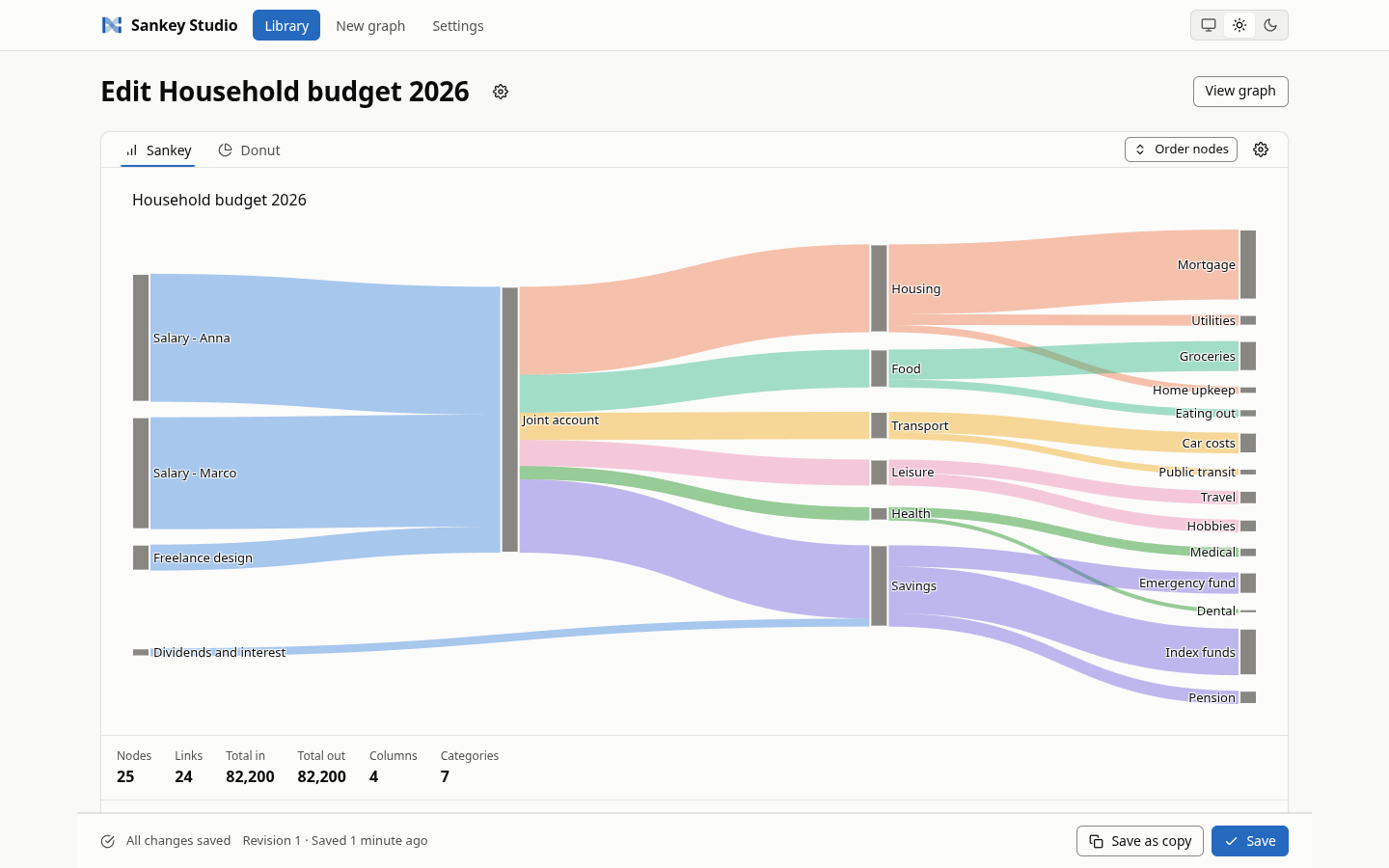Click the Public transit node label
The width and height of the screenshot is (1389, 868).
click(x=1197, y=473)
